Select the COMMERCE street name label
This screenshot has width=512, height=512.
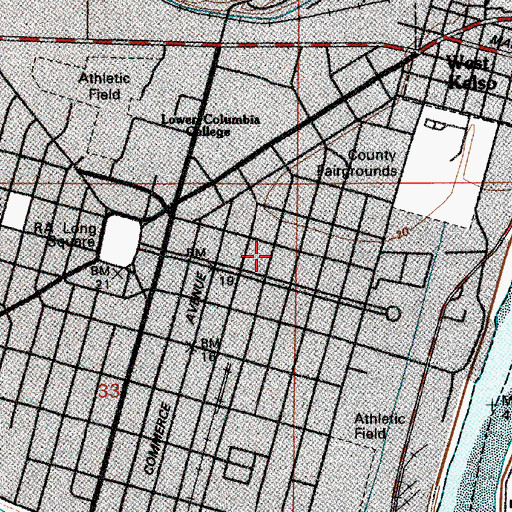point(158,438)
